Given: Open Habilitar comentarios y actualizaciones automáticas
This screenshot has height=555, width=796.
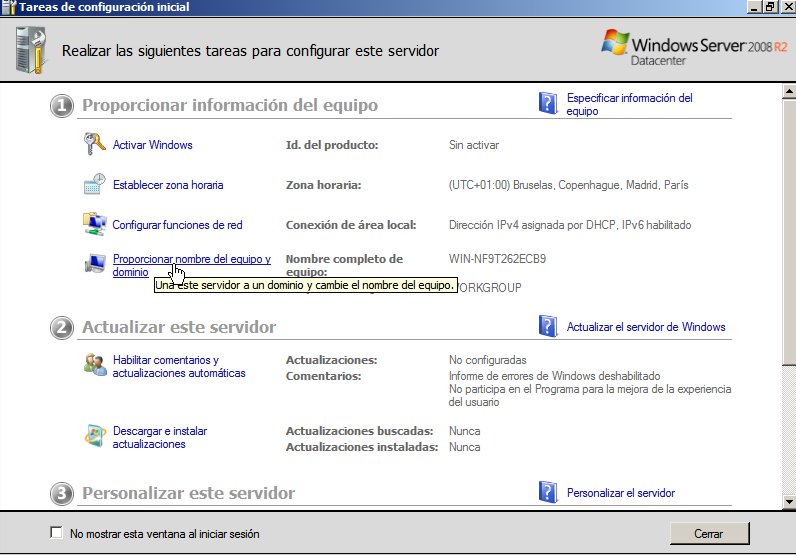Looking at the screenshot, I should [179, 366].
